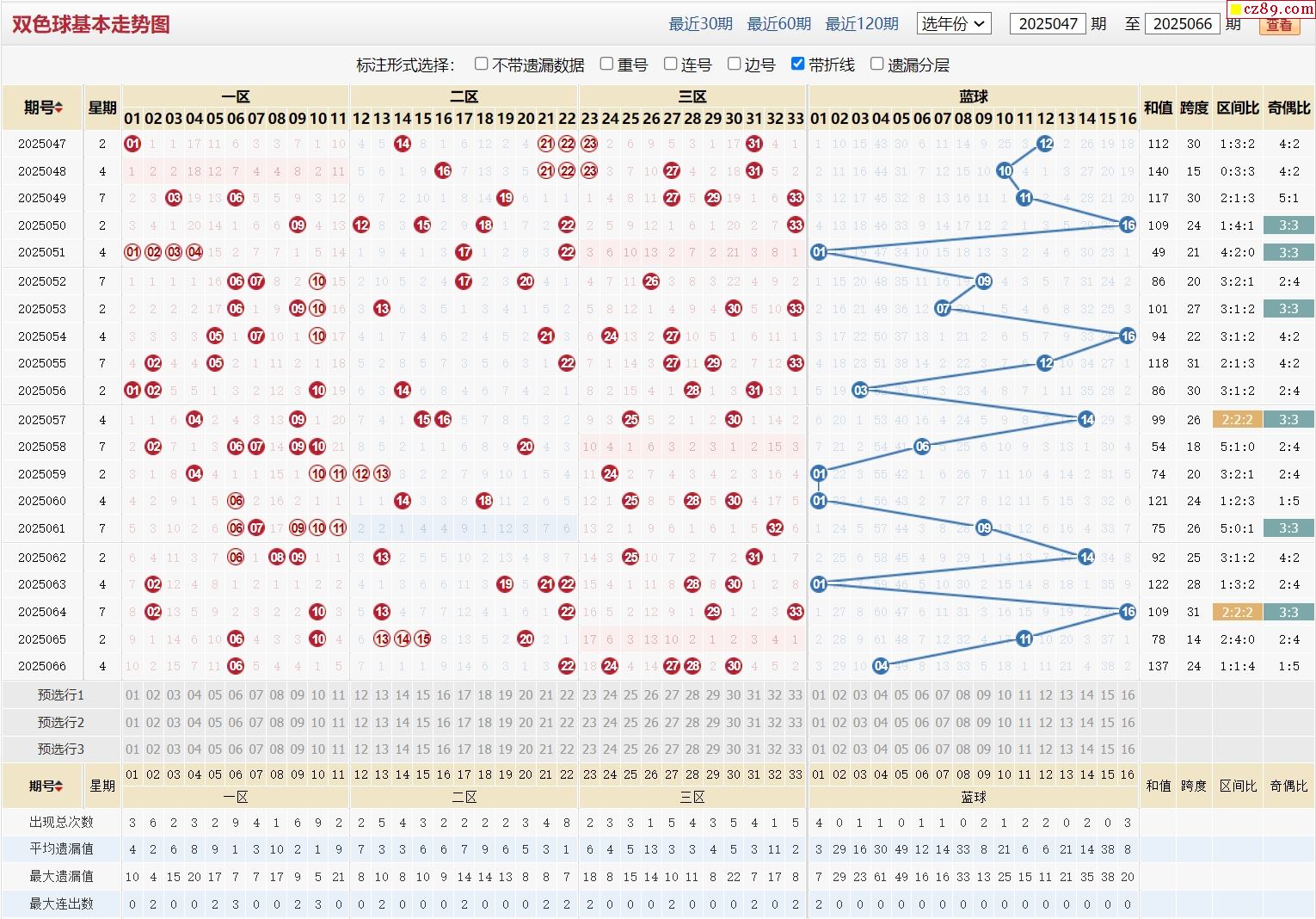Viewport: 1316px width, 919px height.
Task: Switch to 最近120期 view
Action: coord(862,24)
